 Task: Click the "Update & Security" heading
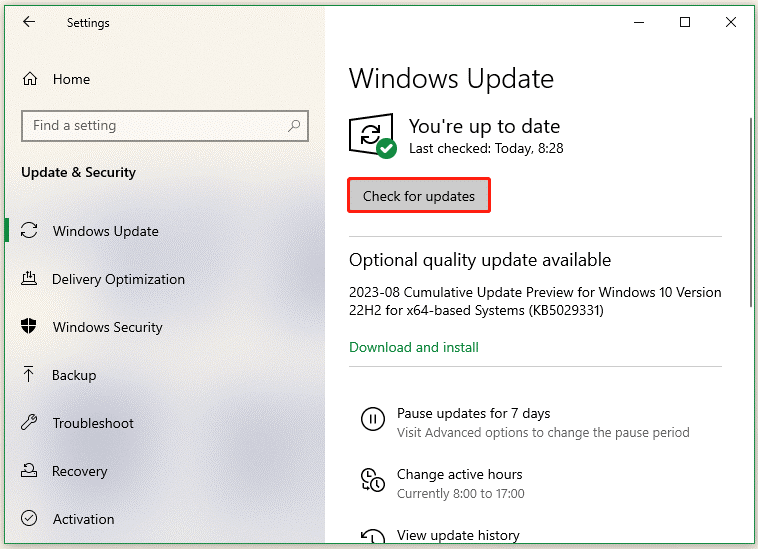coord(78,172)
